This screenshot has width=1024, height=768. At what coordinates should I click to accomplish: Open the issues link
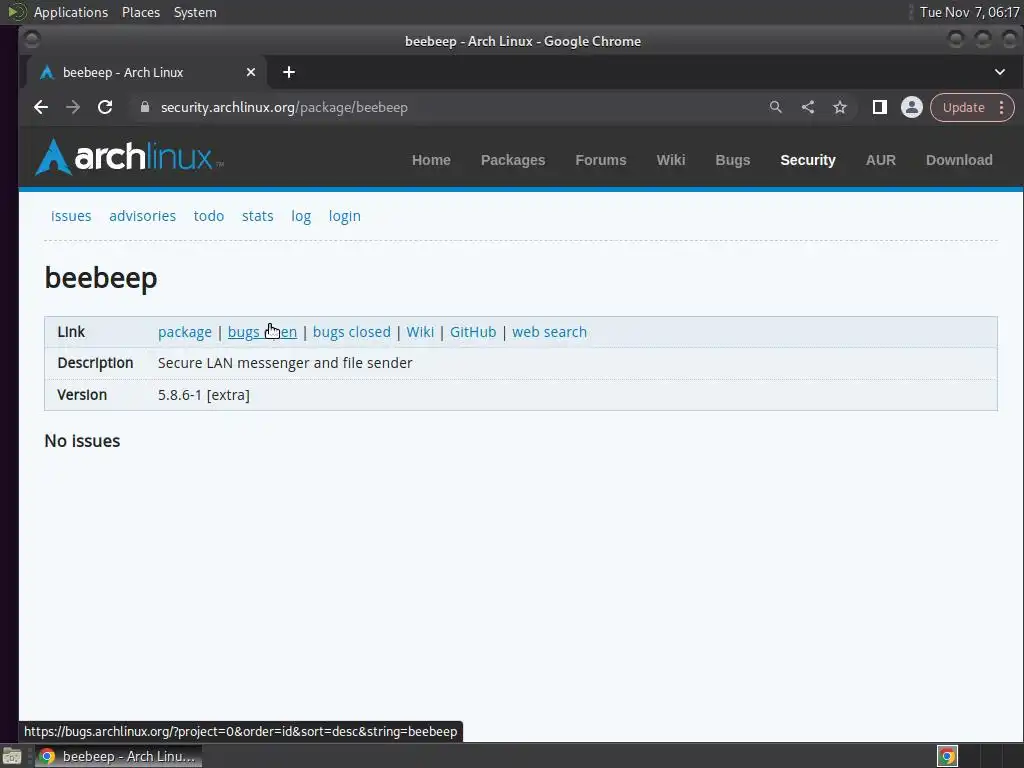pyautogui.click(x=71, y=216)
